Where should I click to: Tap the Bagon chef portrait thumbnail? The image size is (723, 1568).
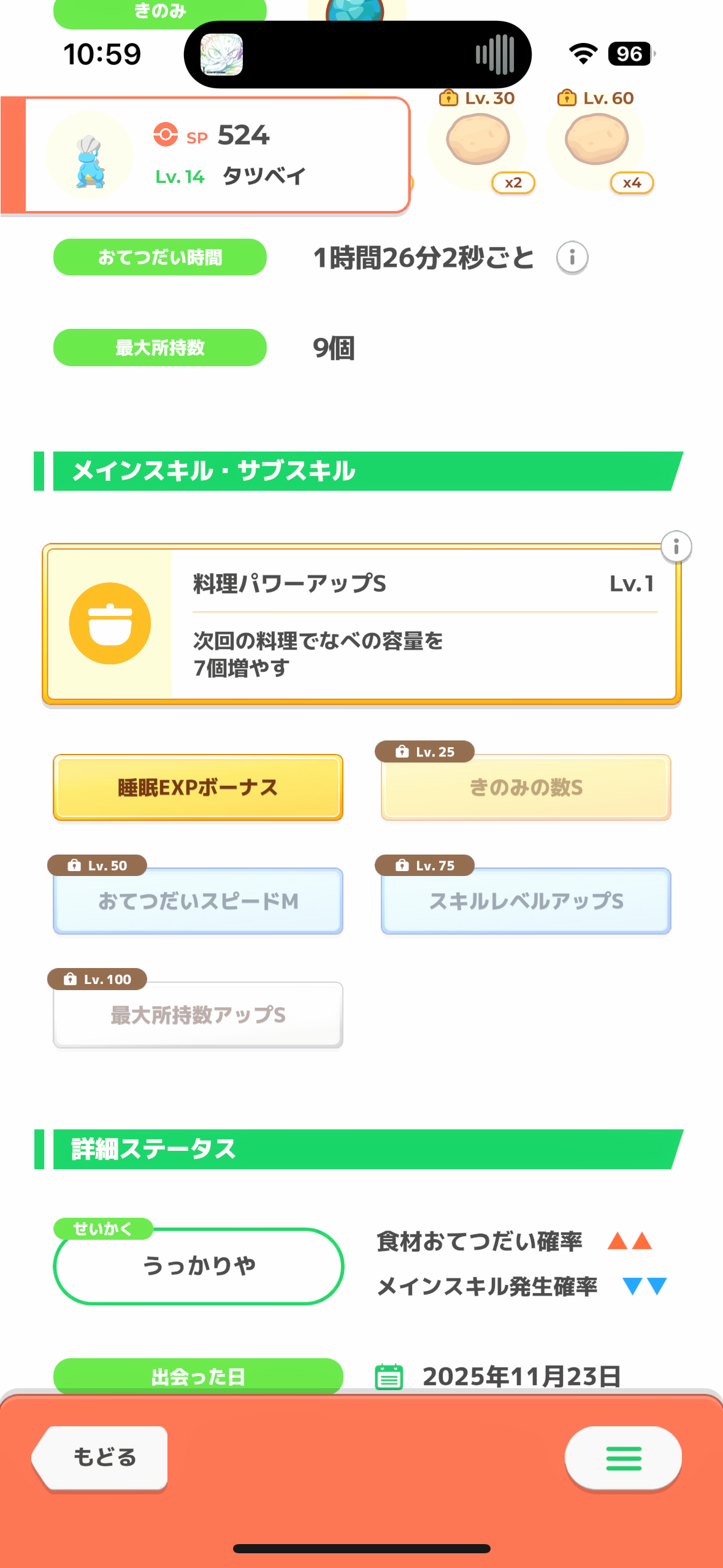click(90, 156)
